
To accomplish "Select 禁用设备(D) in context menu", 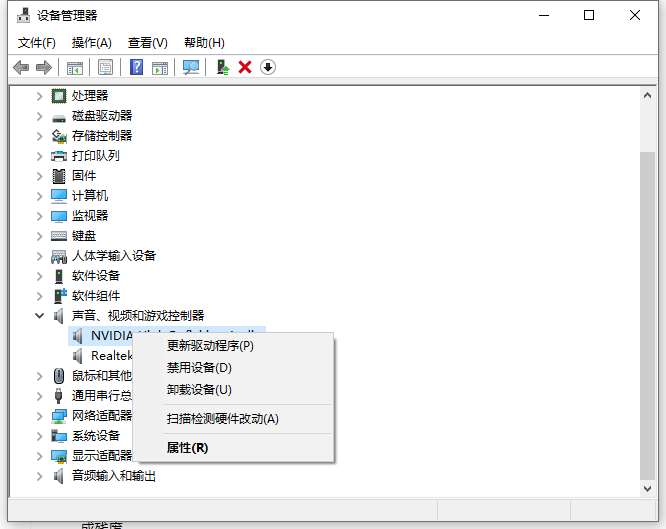I will point(199,368).
